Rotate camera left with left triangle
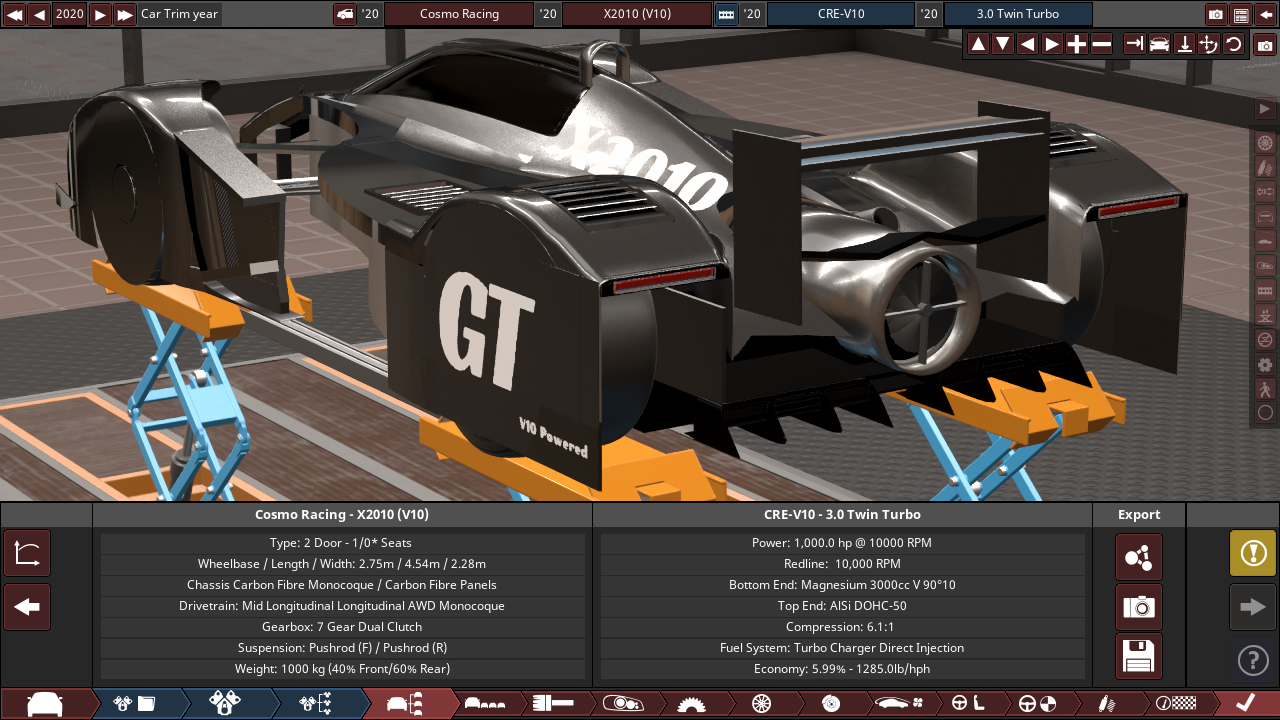Viewport: 1280px width, 720px height. pyautogui.click(x=1027, y=44)
